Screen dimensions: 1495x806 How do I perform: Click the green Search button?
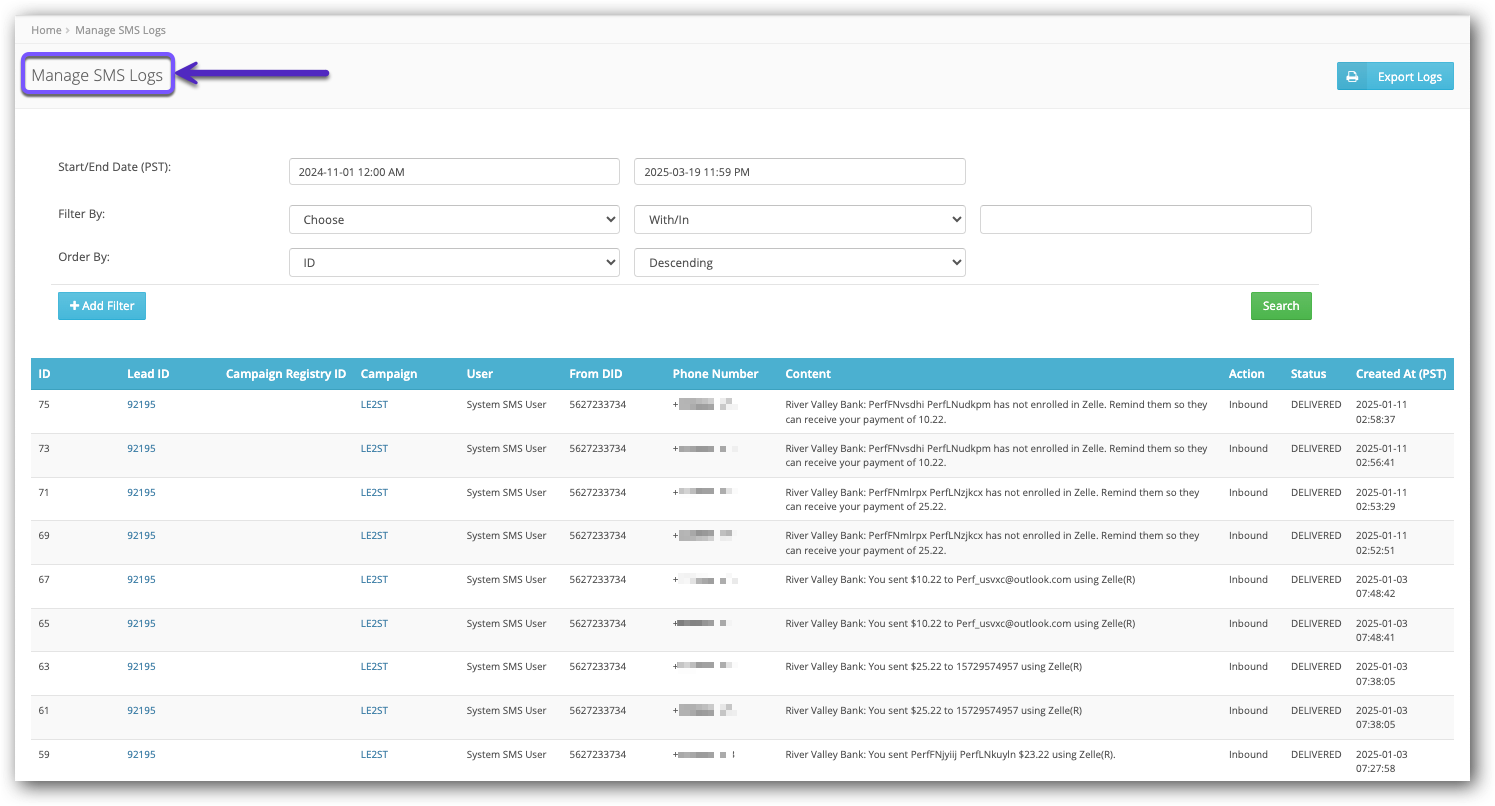(x=1281, y=306)
